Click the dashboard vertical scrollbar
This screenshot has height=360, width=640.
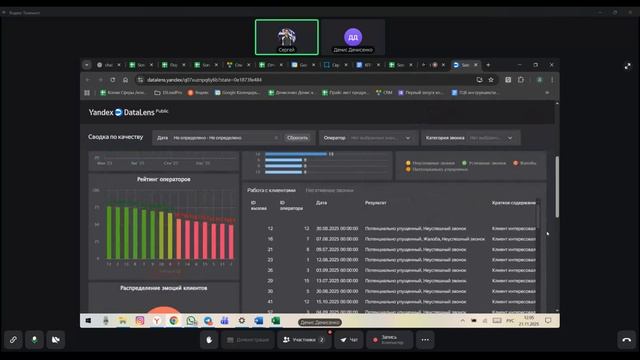(x=557, y=187)
